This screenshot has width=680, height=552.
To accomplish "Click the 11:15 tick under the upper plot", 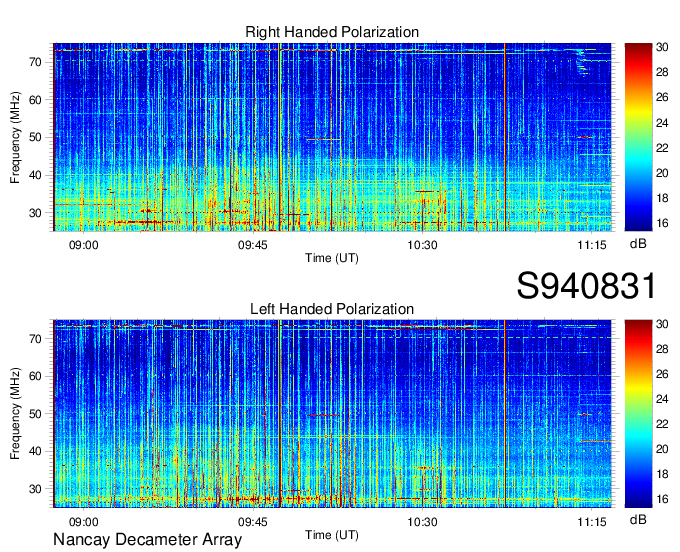I will point(592,245).
